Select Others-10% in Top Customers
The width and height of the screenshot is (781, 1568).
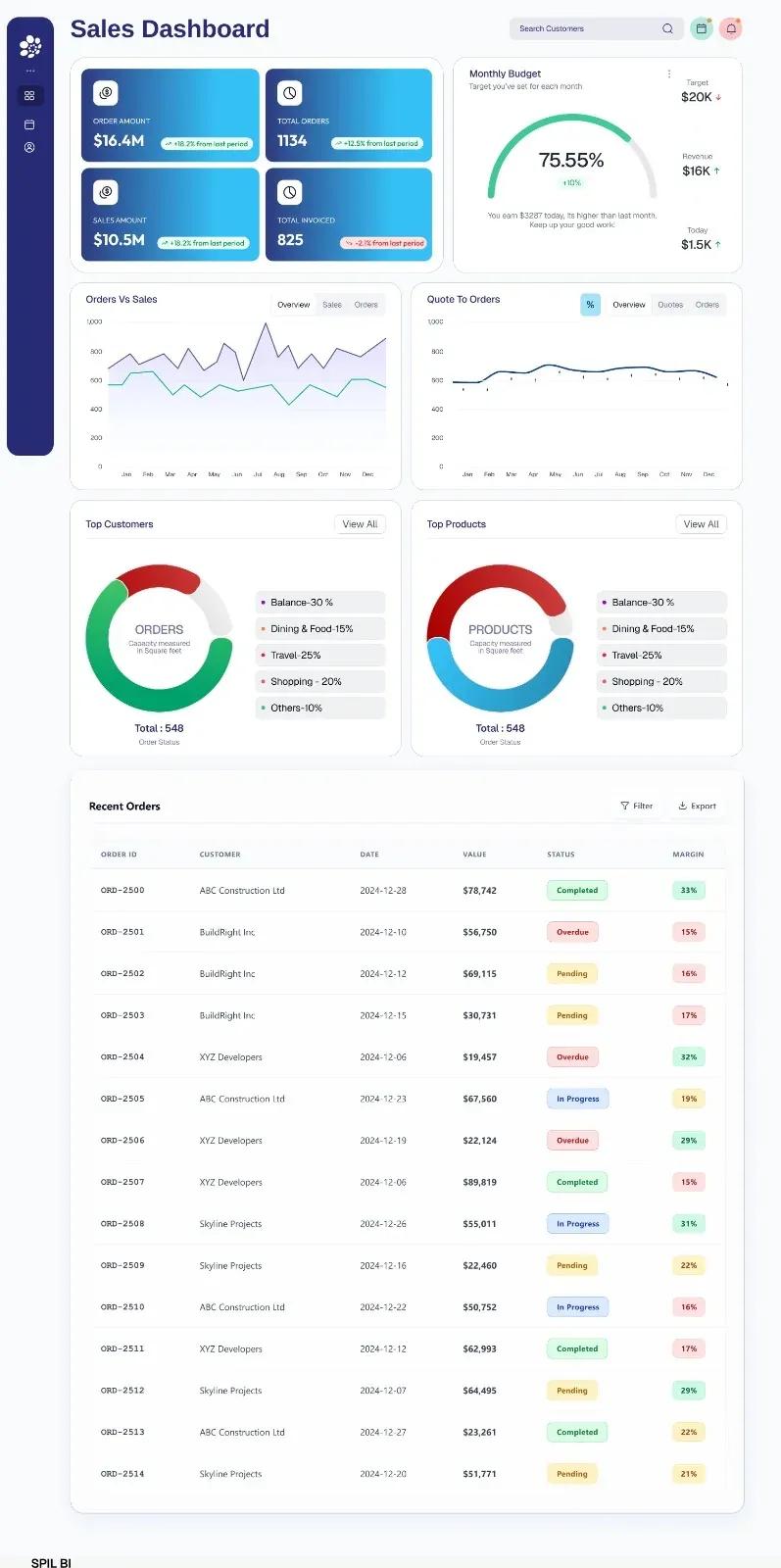coord(320,708)
